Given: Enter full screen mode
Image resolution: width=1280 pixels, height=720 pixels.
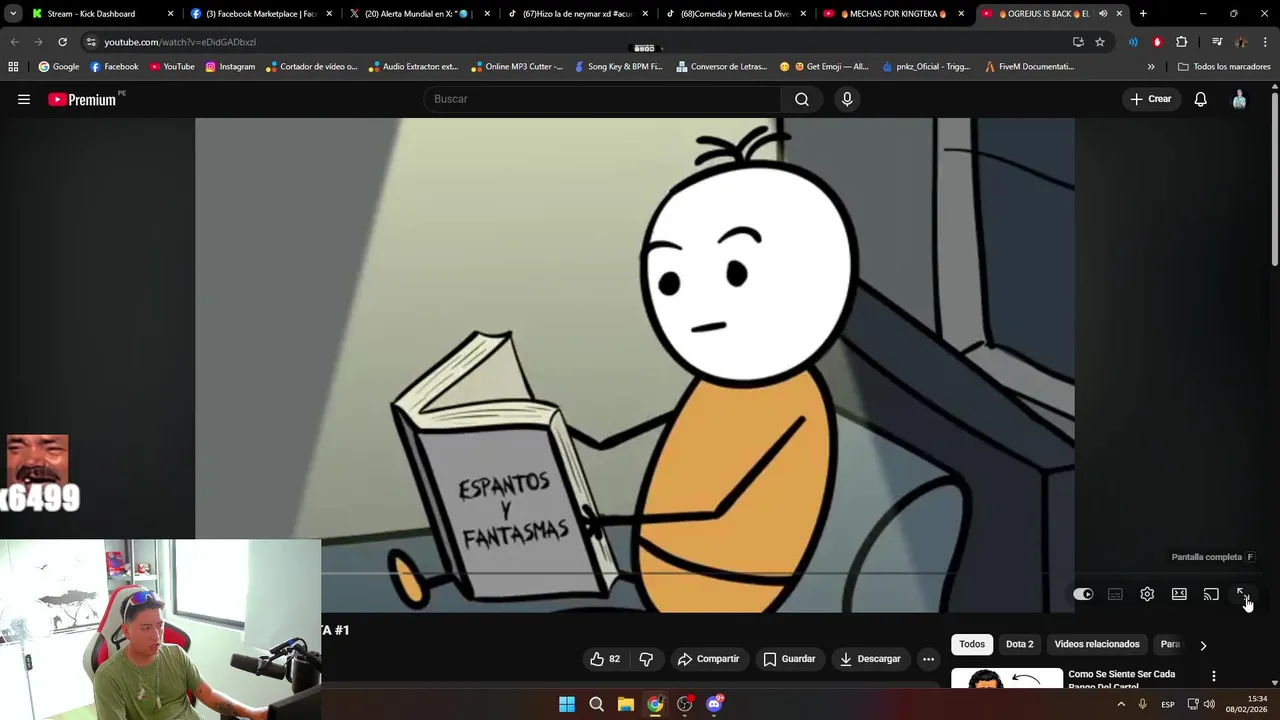Looking at the screenshot, I should [1243, 594].
